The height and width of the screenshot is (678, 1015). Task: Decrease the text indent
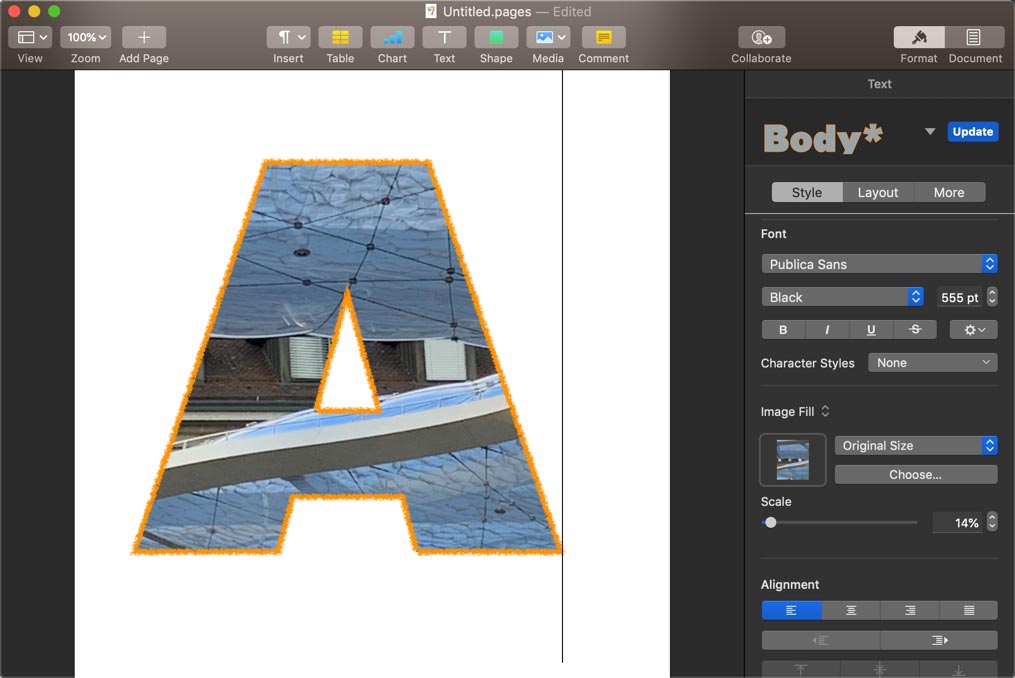click(x=821, y=640)
